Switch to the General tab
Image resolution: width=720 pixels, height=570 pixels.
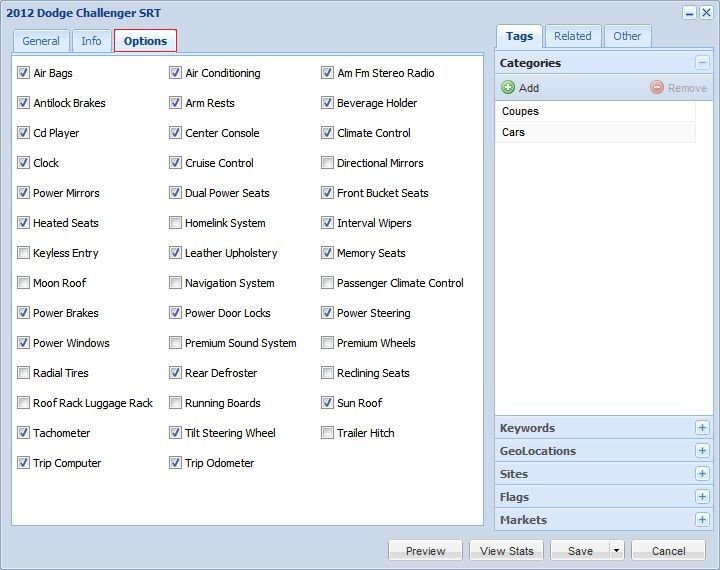pyautogui.click(x=41, y=41)
